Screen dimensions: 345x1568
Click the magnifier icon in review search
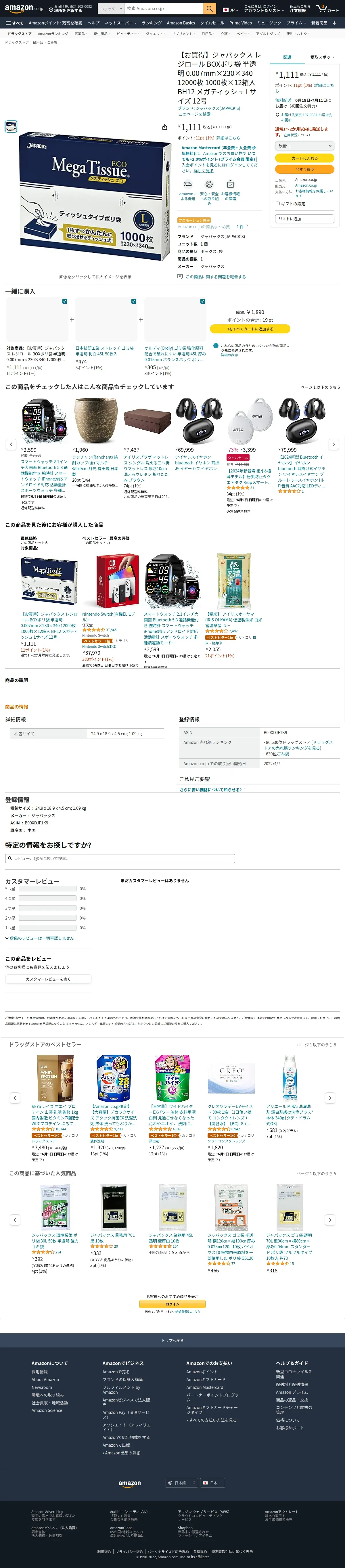coord(10,858)
